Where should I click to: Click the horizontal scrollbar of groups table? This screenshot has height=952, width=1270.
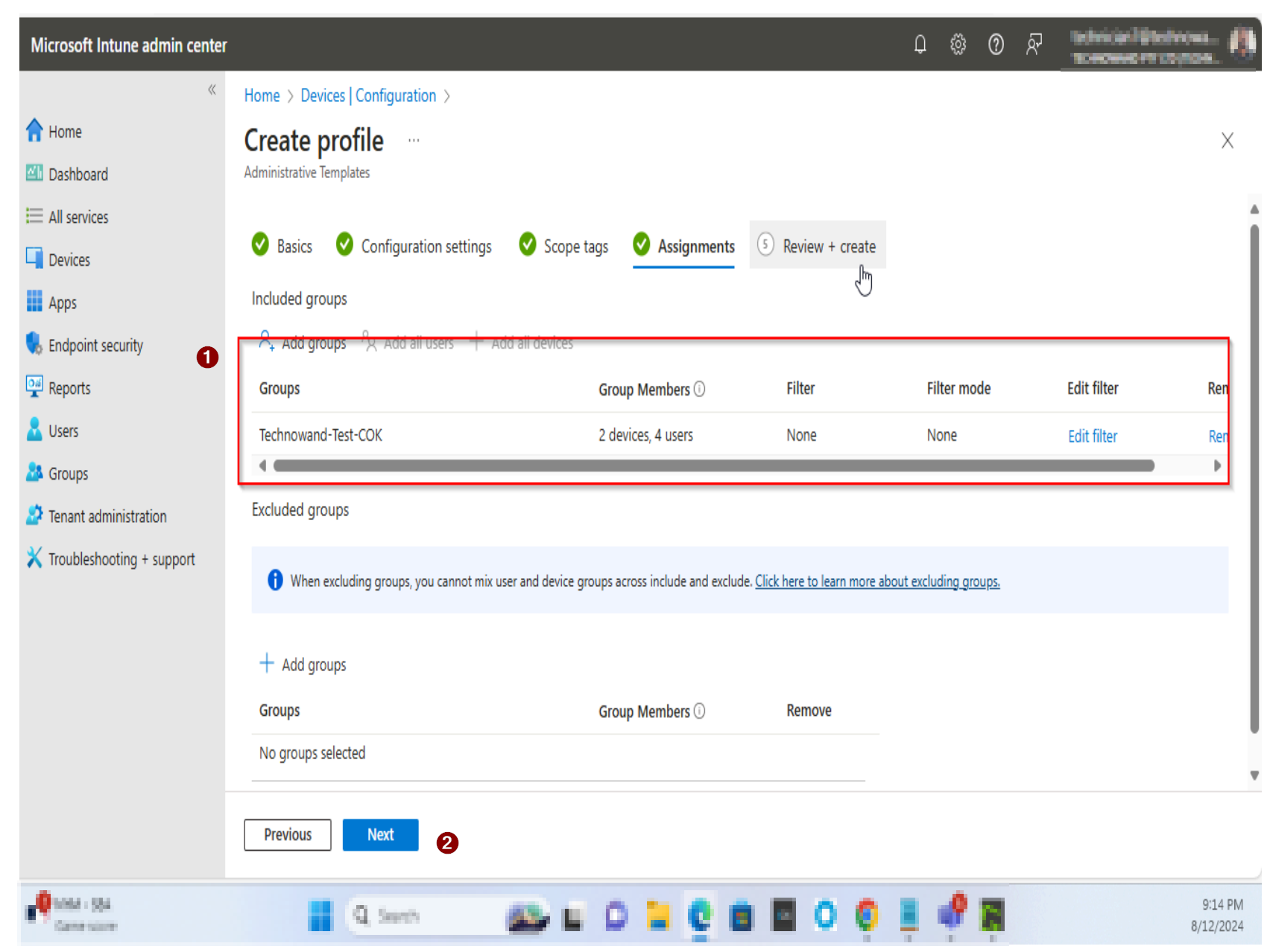coord(714,466)
